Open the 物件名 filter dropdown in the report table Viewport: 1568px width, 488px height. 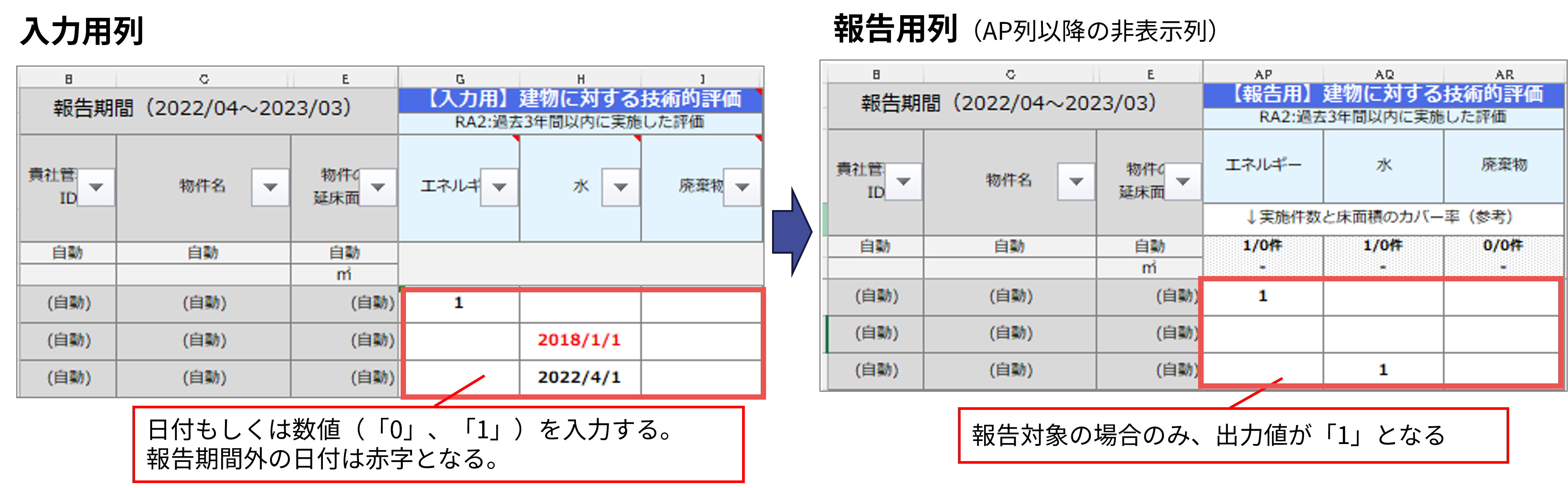(1076, 181)
